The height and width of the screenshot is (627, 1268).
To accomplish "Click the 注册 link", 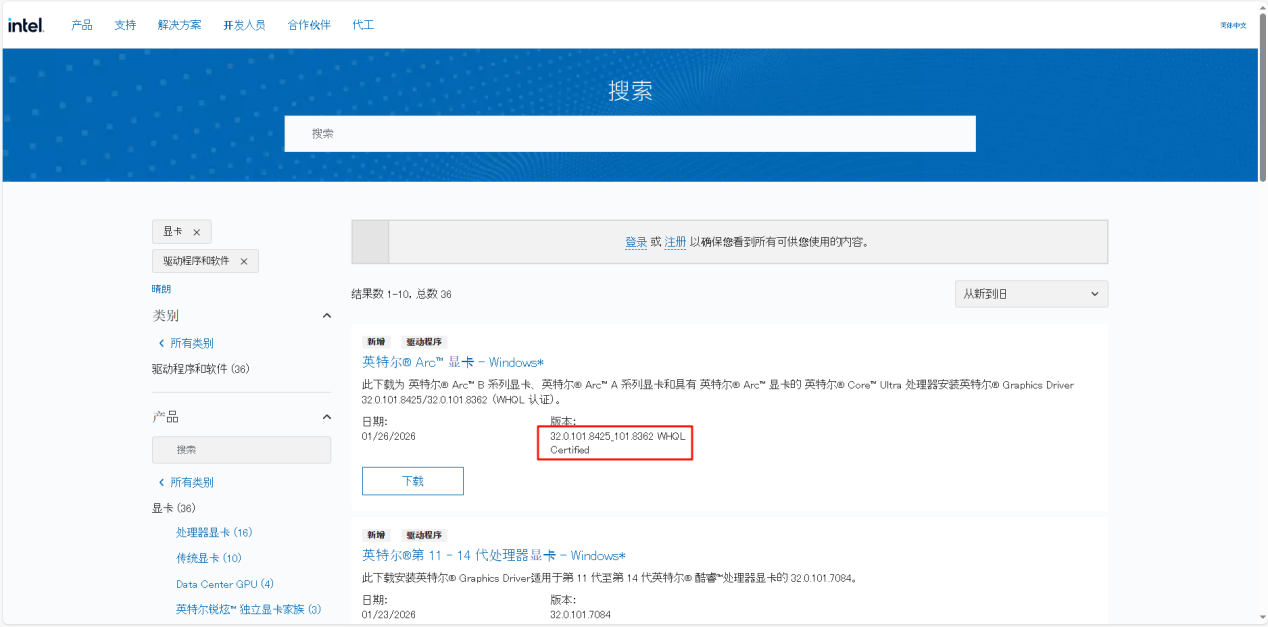I will (676, 242).
